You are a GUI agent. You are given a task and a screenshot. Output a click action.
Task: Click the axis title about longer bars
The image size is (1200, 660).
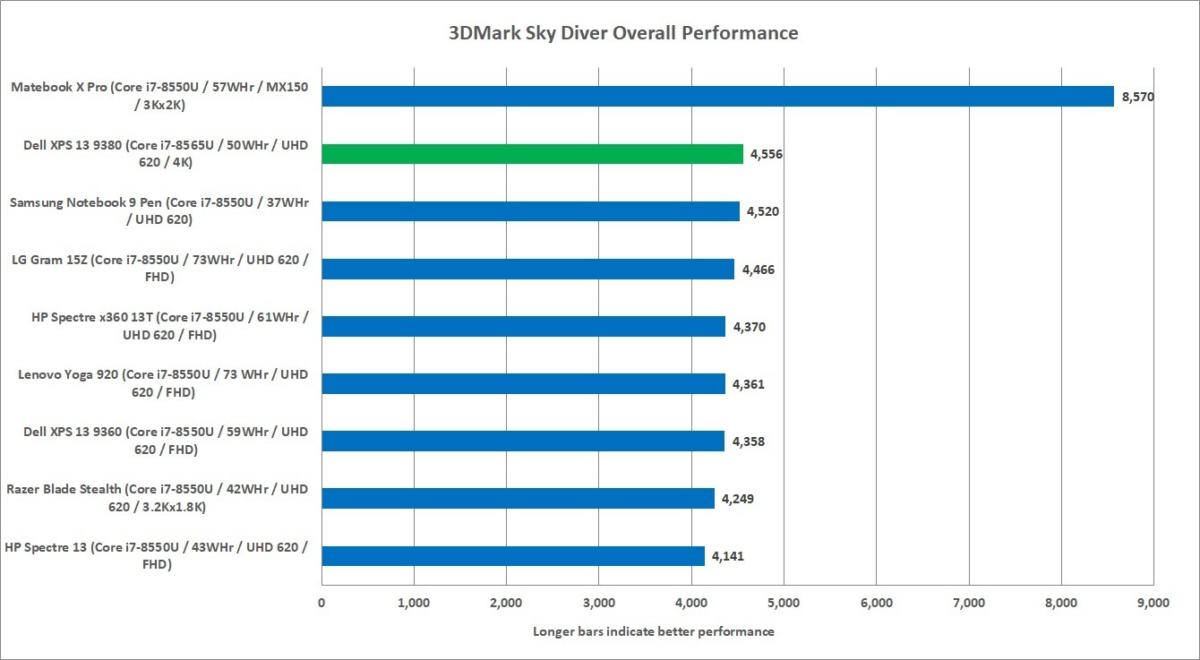coord(653,632)
